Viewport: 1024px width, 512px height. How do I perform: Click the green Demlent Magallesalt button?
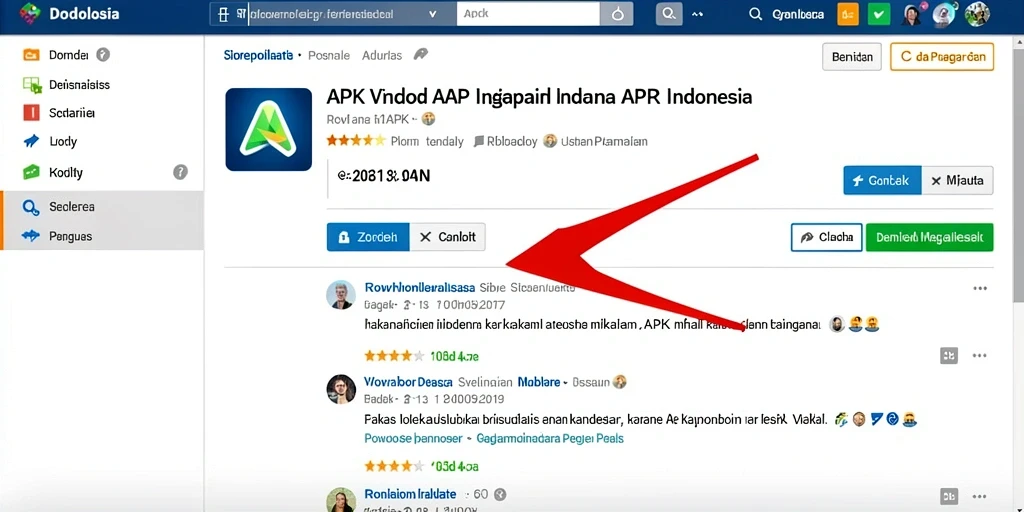pyautogui.click(x=929, y=237)
